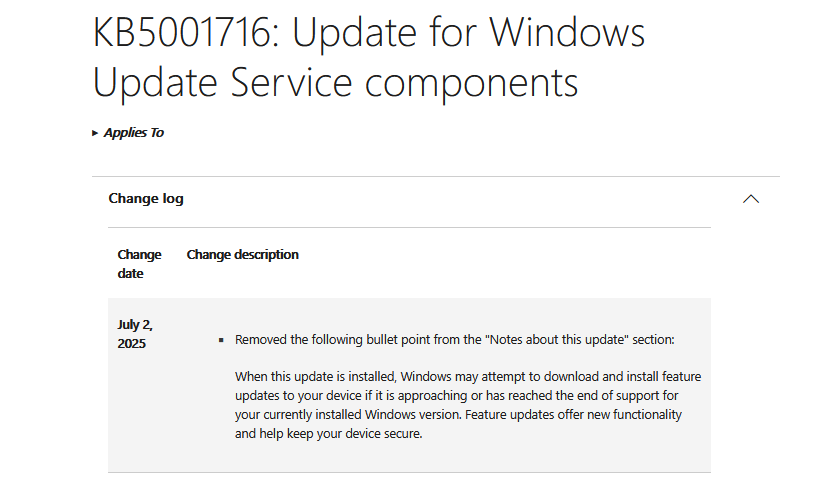823x497 pixels.
Task: Click the "and help keep your device secure." line
Action: click(329, 433)
